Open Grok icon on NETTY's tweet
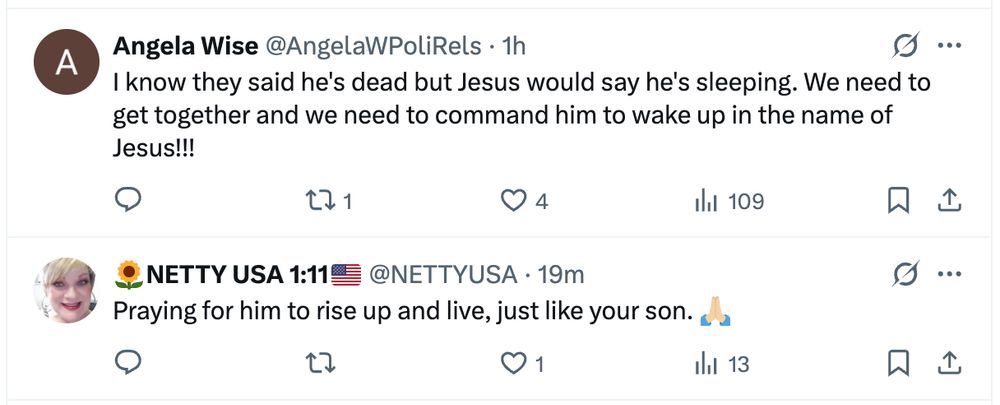The width and height of the screenshot is (1000, 405). (905, 273)
